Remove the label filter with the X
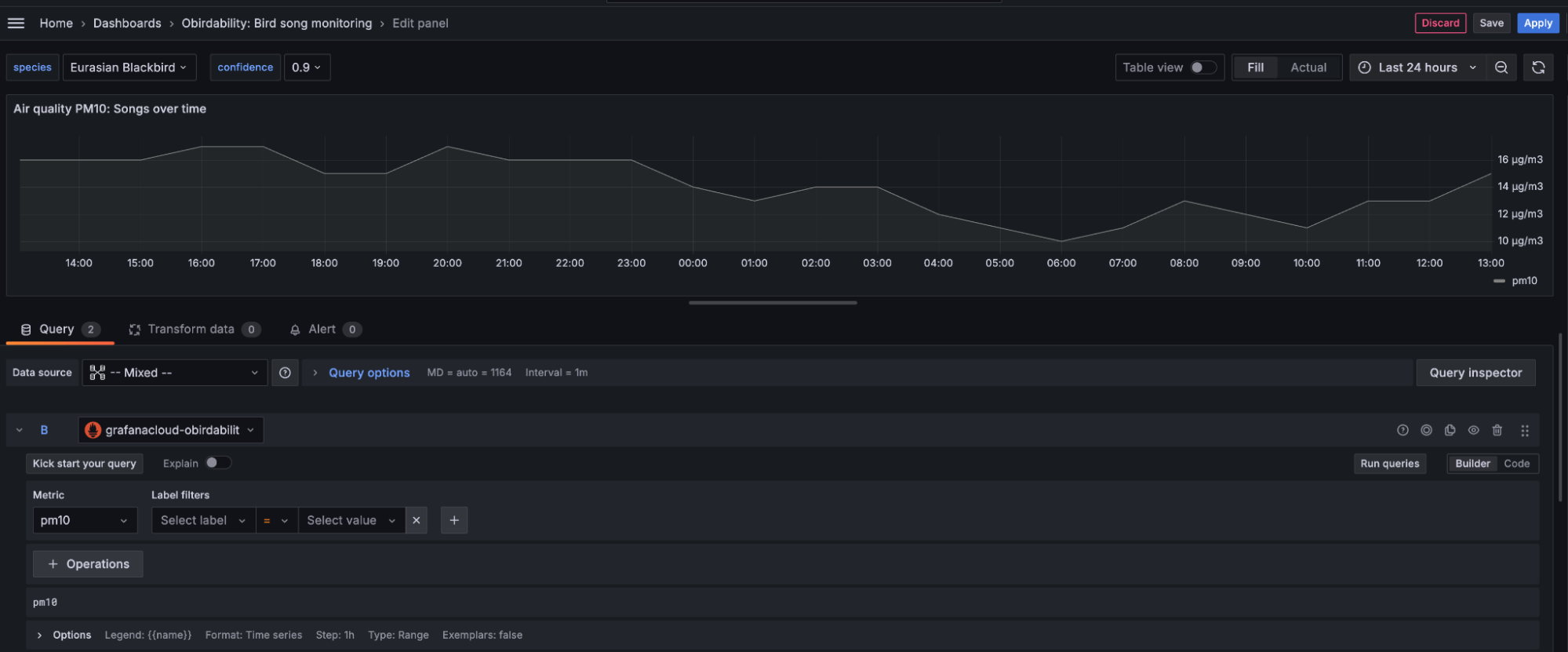The width and height of the screenshot is (1568, 652). pyautogui.click(x=417, y=520)
